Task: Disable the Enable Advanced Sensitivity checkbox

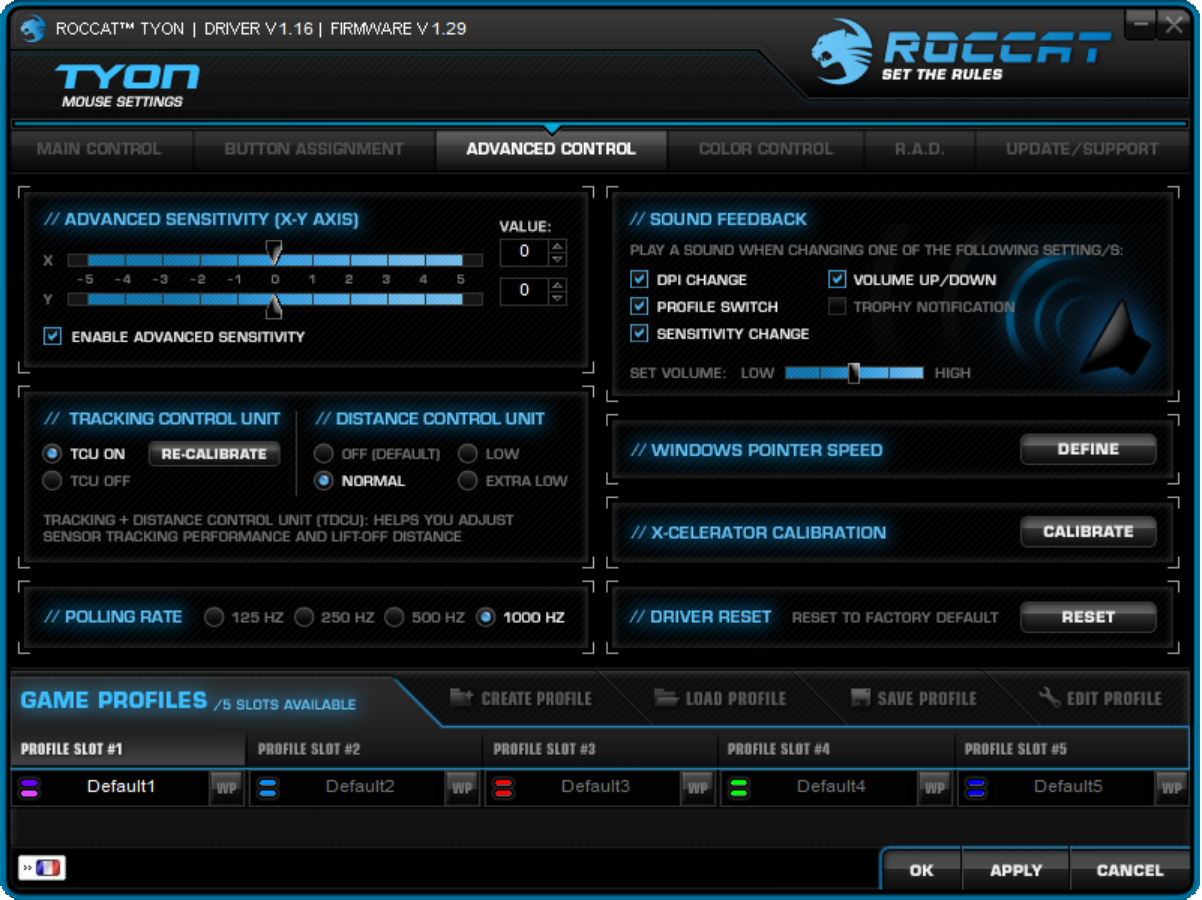Action: (x=53, y=337)
